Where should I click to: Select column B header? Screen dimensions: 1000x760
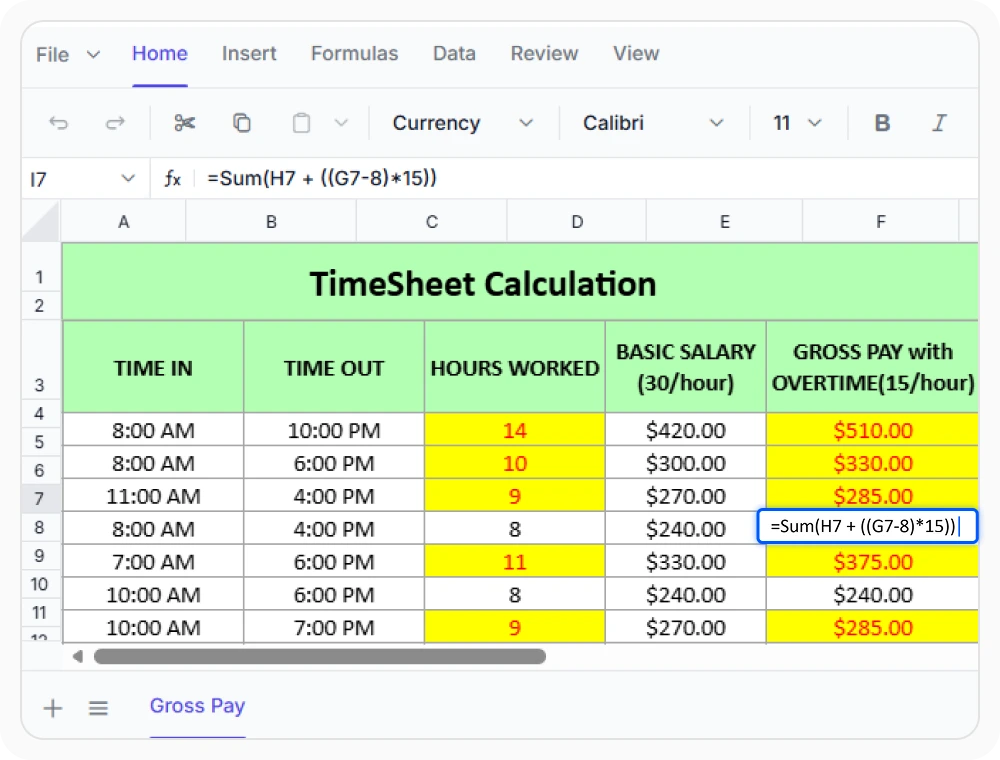coord(271,222)
